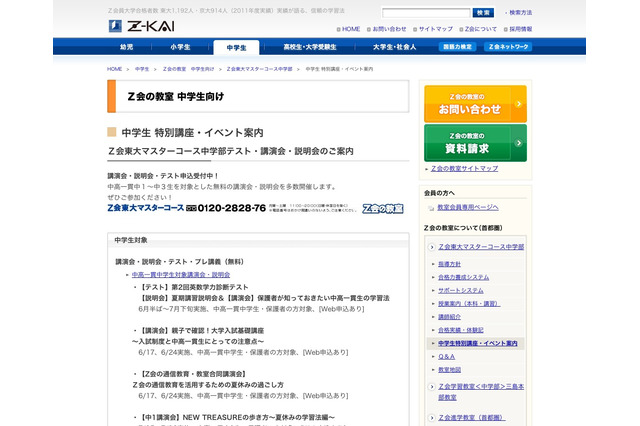
Task: Click the circle arrow icon beside Z会進学教室(首都圏)
Action: (431, 418)
